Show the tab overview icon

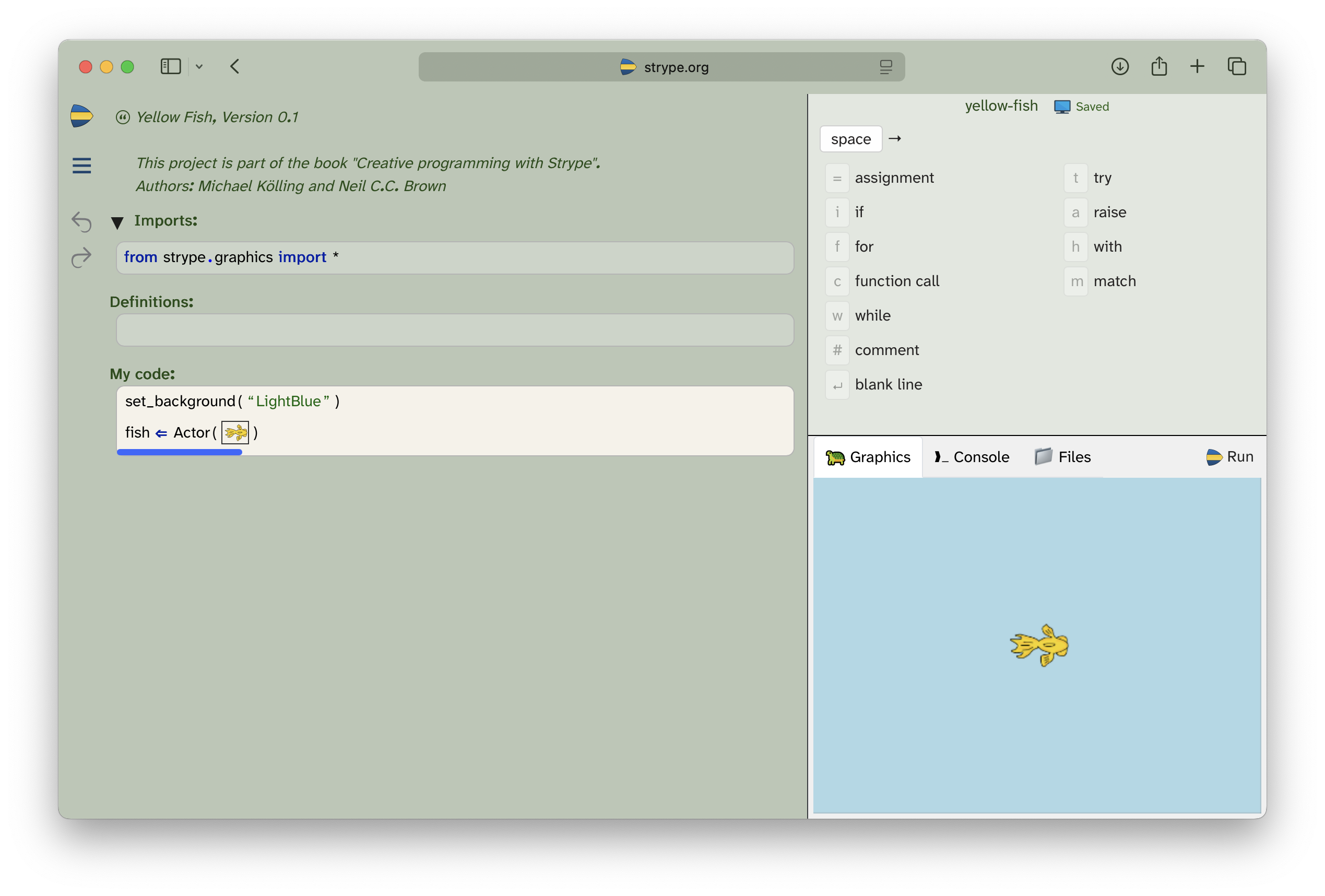pos(1237,67)
